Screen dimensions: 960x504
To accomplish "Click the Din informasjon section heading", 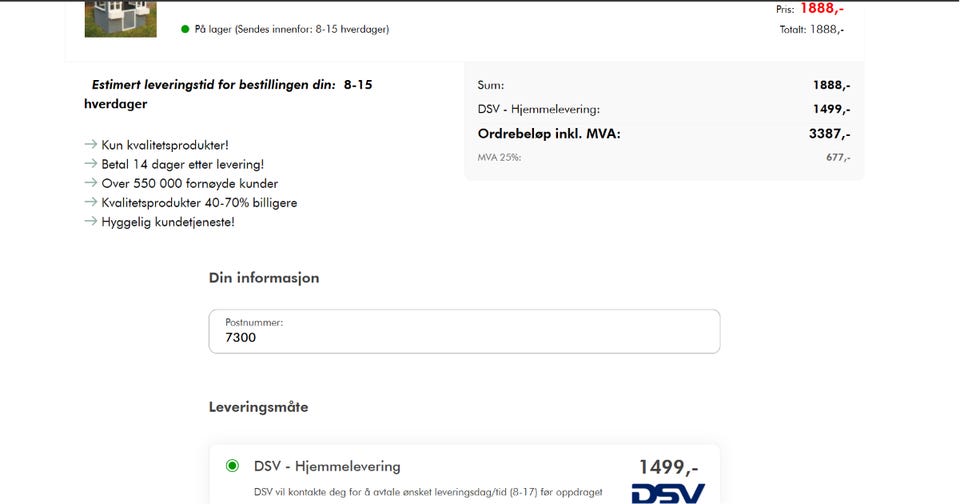I will 264,278.
